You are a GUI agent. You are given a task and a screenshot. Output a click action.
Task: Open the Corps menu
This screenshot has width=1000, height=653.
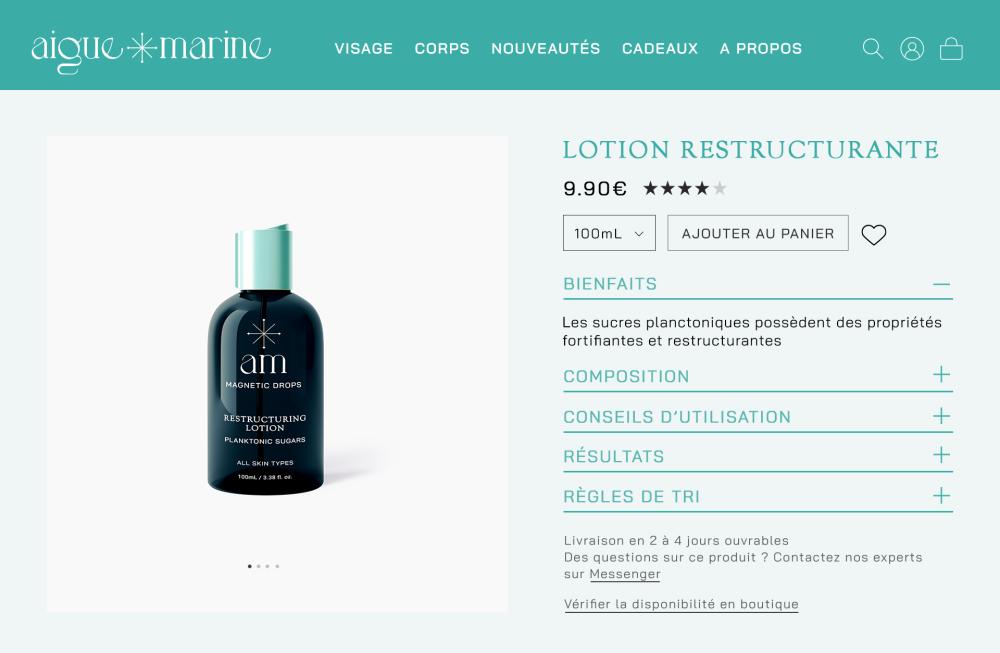(x=442, y=48)
